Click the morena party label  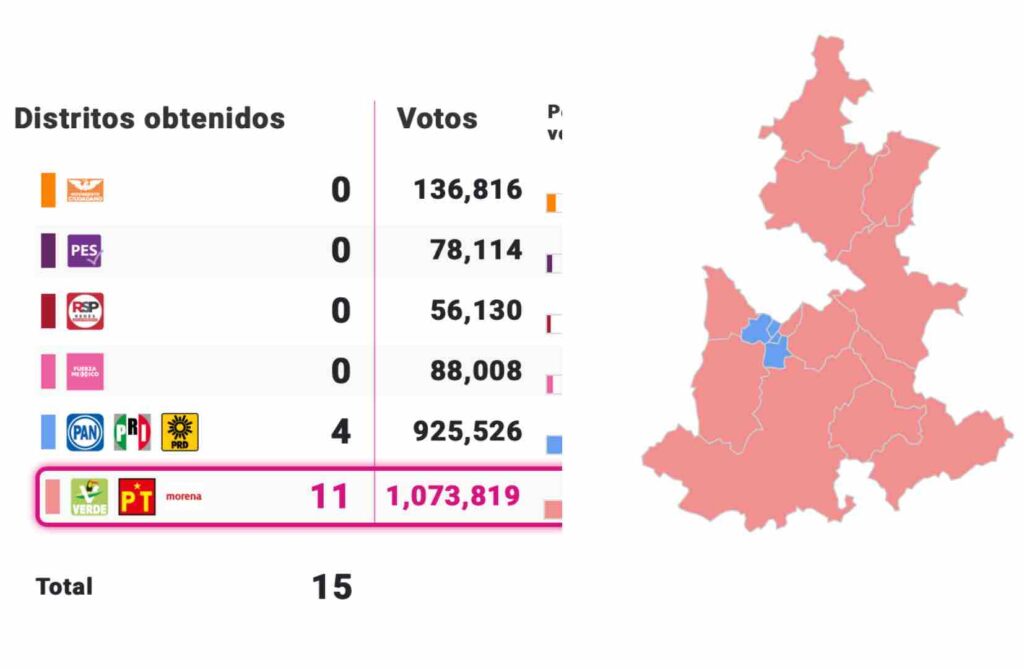pyautogui.click(x=184, y=497)
